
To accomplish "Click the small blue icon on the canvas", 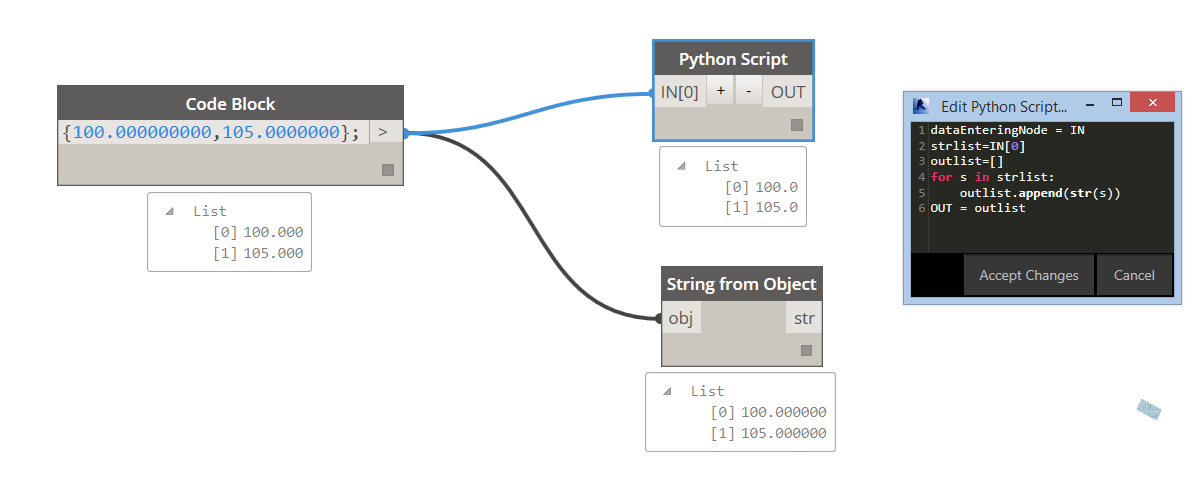I will pyautogui.click(x=1149, y=409).
